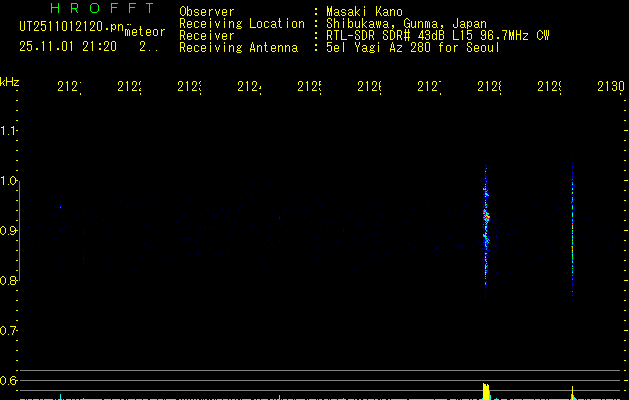The width and height of the screenshot is (629, 400).
Task: Click location Shibukawa, Gunma, Japan
Action: click(406, 24)
